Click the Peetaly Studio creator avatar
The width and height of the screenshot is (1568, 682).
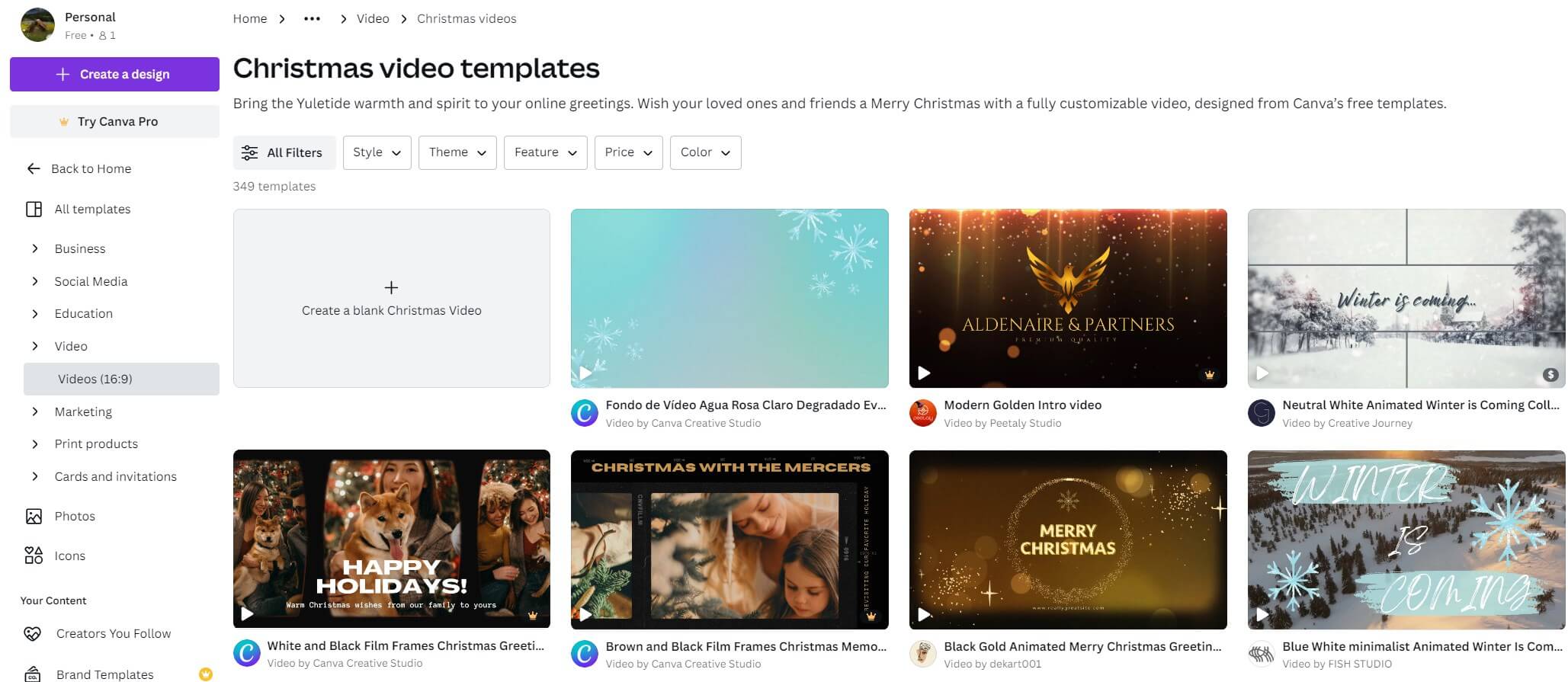[923, 413]
